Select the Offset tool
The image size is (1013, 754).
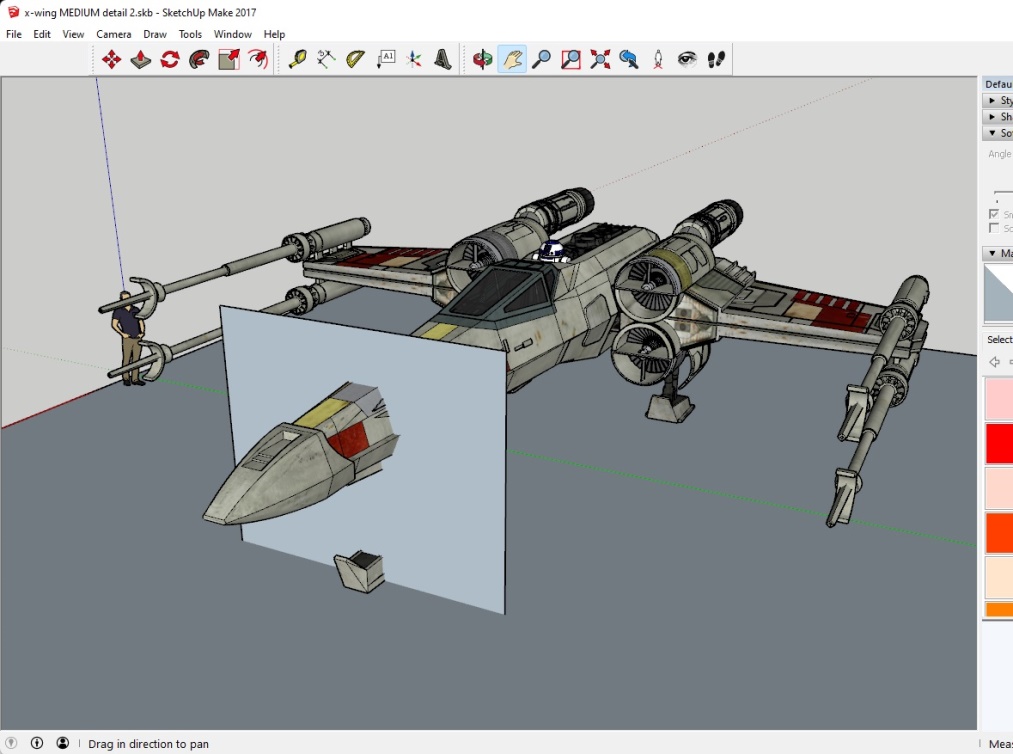(258, 59)
